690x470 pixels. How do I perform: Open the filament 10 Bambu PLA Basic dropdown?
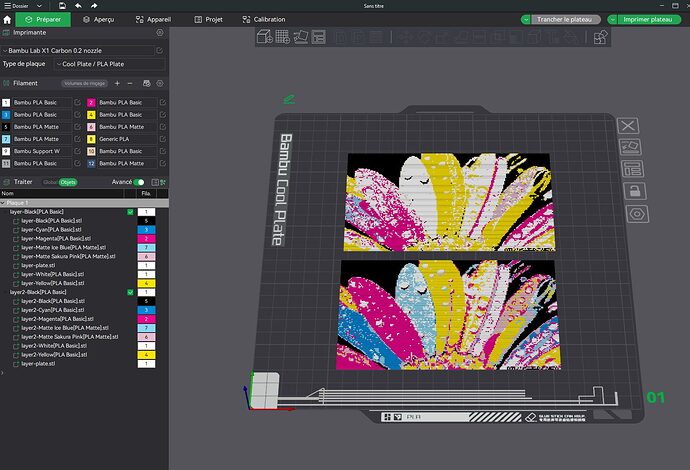(x=127, y=151)
